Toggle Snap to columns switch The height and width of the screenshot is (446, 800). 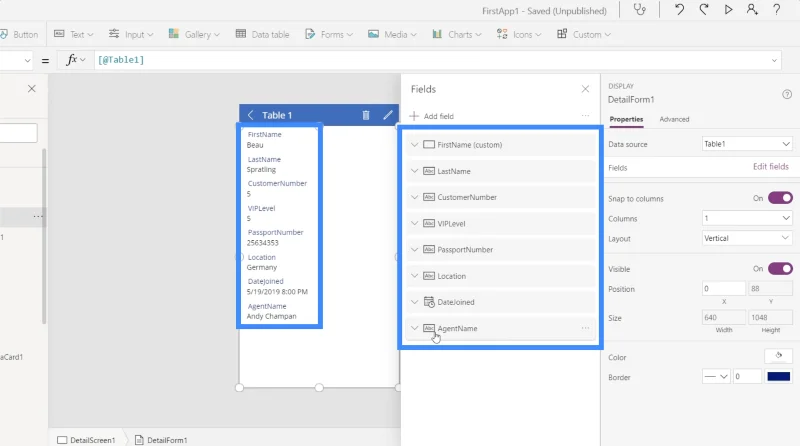coord(780,198)
